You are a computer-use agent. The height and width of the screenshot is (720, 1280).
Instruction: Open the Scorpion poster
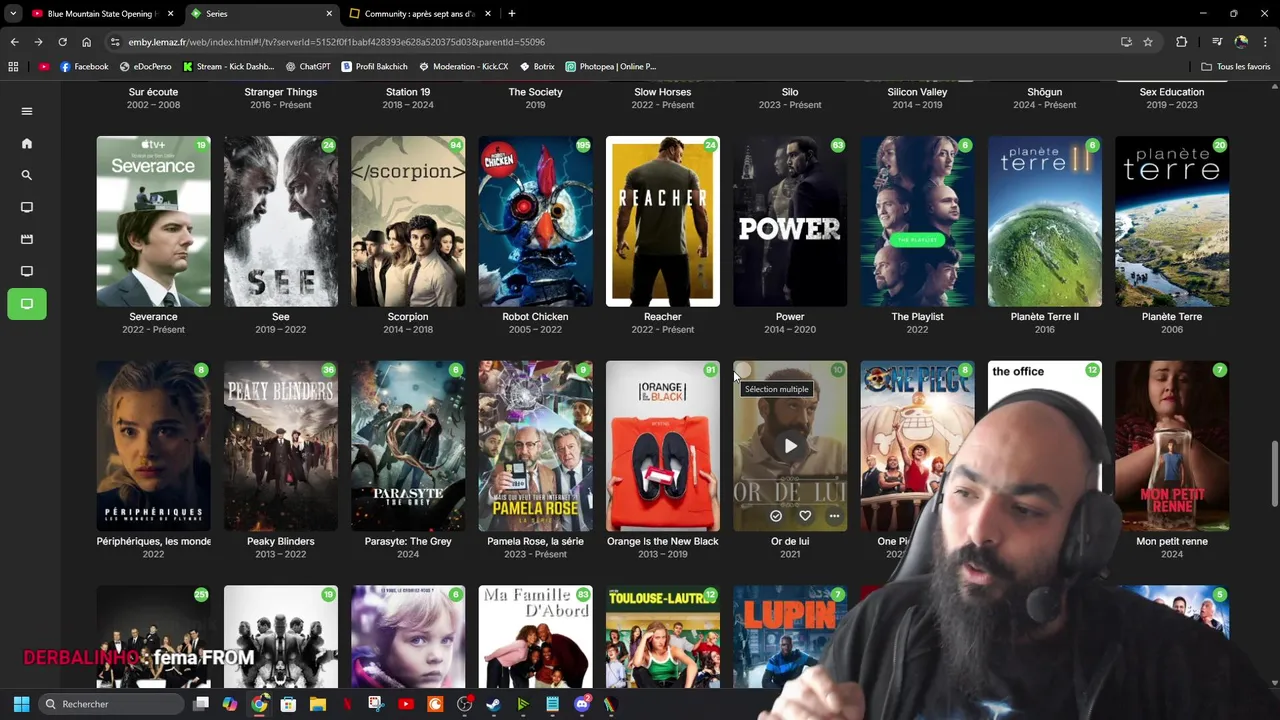[x=408, y=221]
